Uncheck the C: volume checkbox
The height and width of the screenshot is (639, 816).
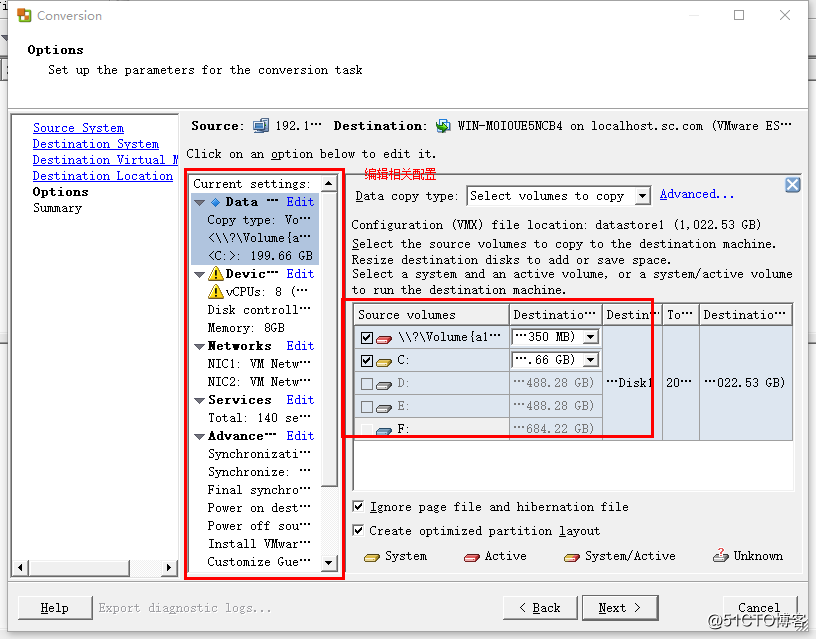tap(366, 361)
